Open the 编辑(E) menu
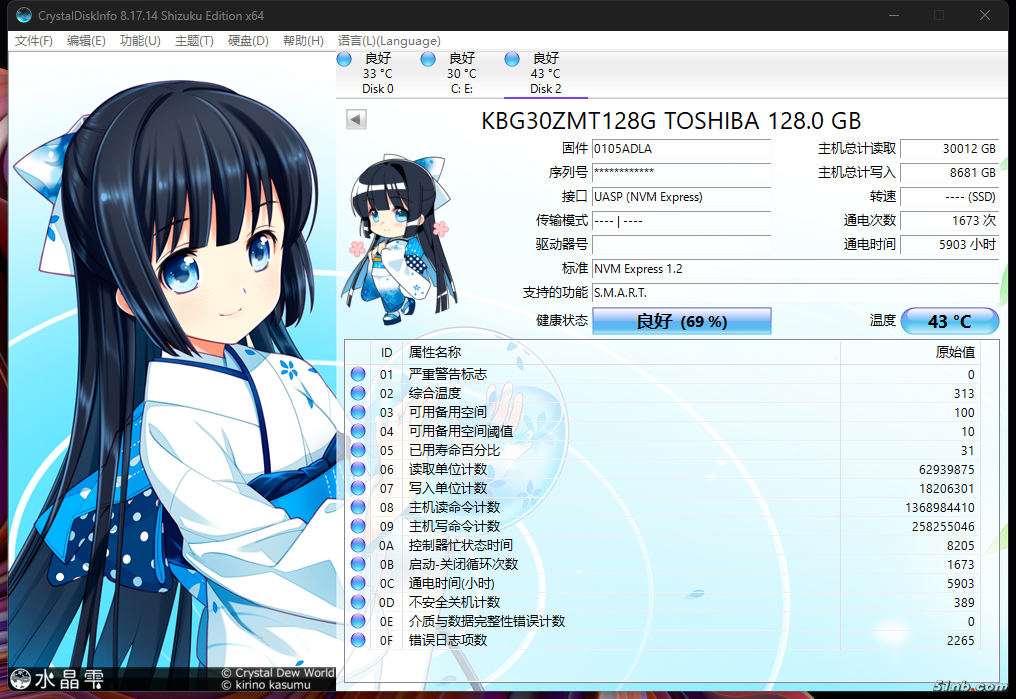 click(x=86, y=41)
